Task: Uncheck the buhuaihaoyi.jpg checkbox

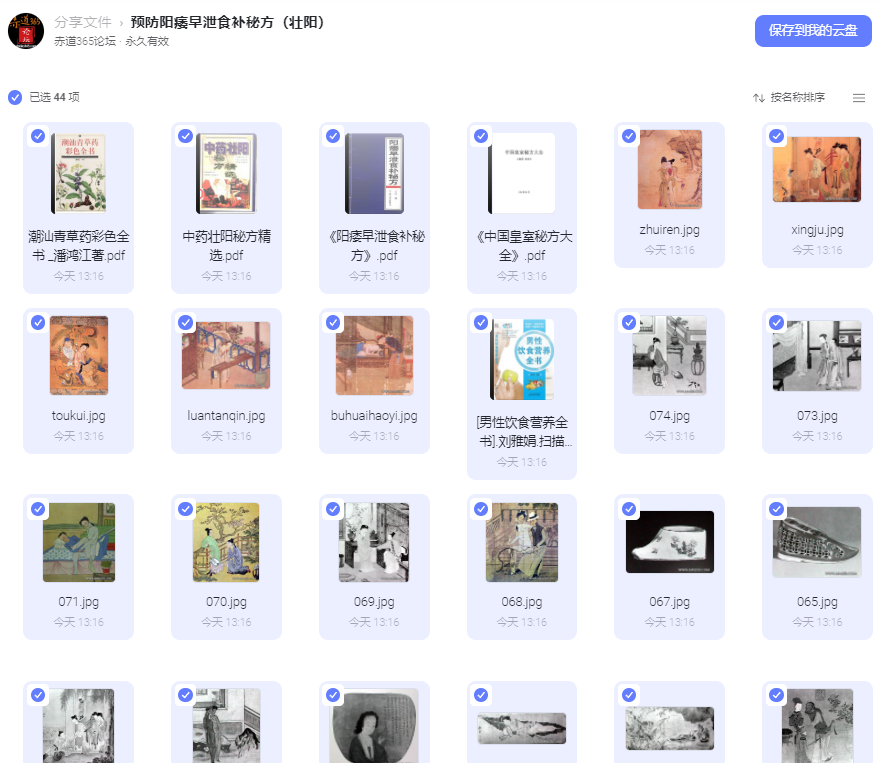Action: (x=333, y=322)
